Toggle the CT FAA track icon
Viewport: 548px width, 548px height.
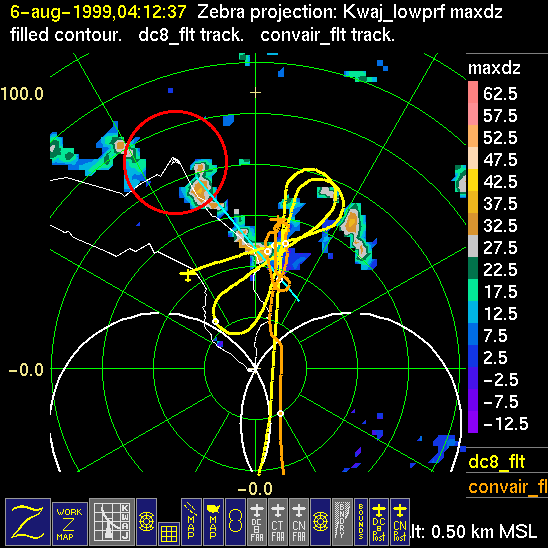(278, 521)
